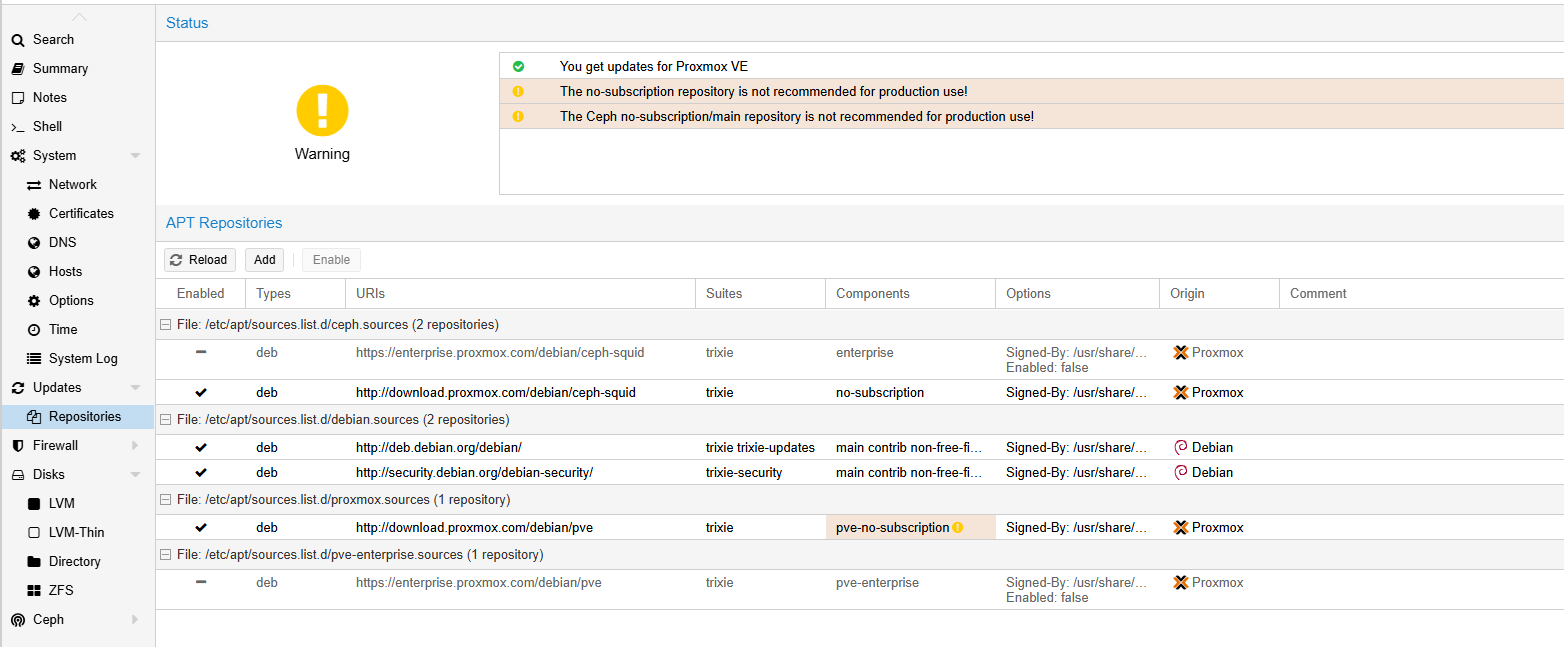Collapse the Disks menu section arrow
Screen dimensions: 1564x647
pyautogui.click(x=135, y=475)
